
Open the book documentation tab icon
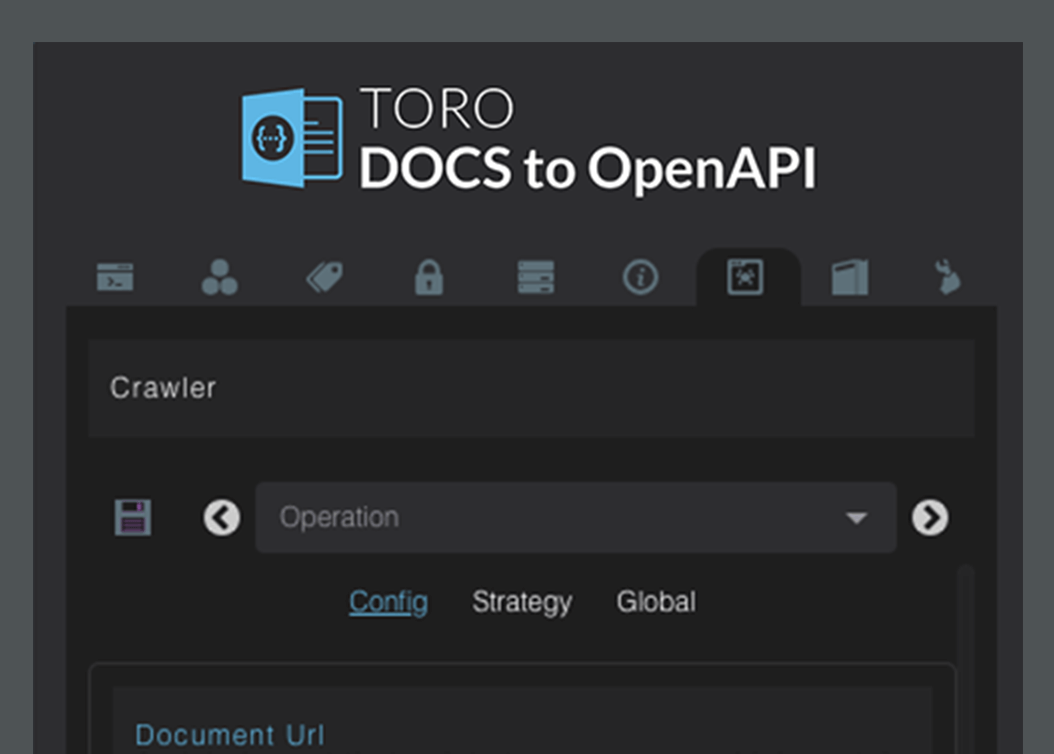[x=850, y=277]
